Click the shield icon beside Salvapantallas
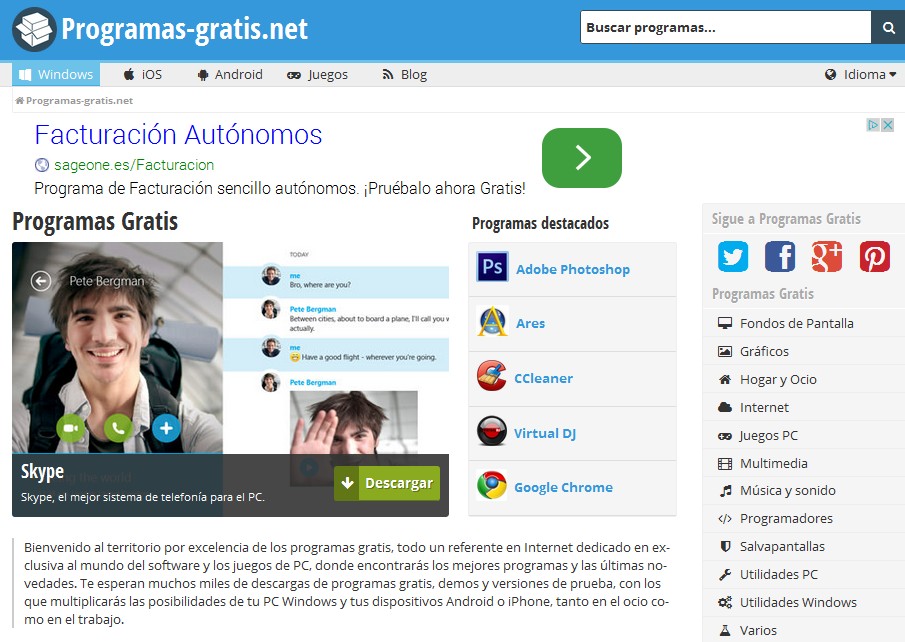This screenshot has width=905, height=642. pyautogui.click(x=726, y=546)
